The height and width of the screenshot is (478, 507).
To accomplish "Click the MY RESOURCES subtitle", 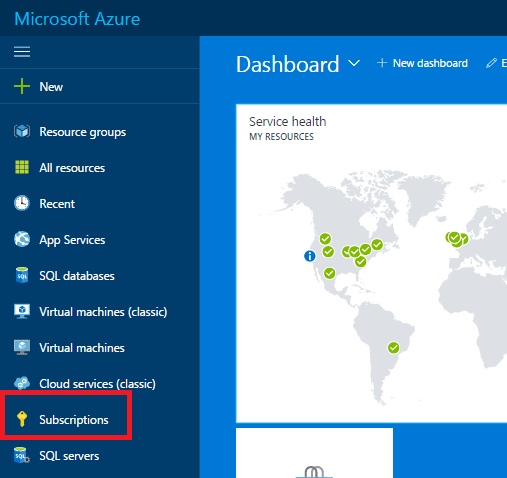I will pyautogui.click(x=281, y=137).
